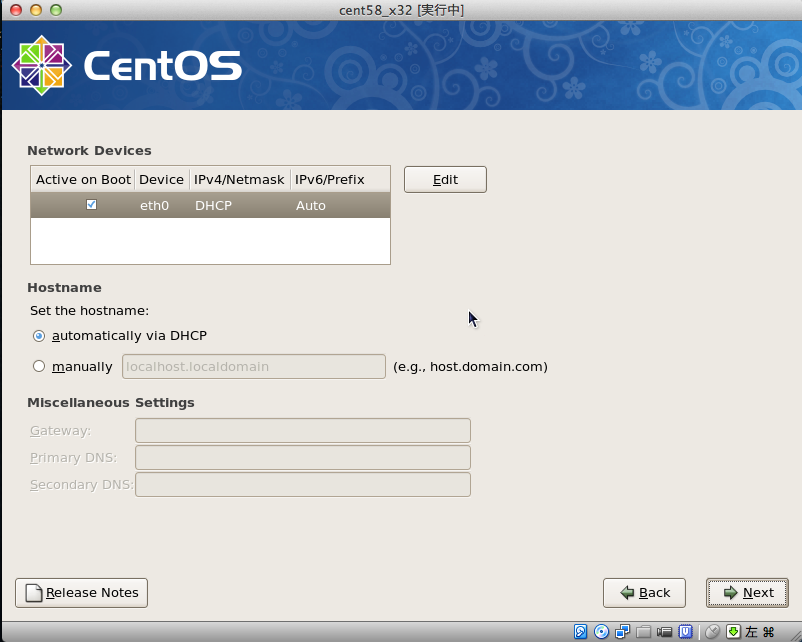Click the 'IPv4/Netmask' column header
Screen dimensions: 802x642
click(239, 180)
